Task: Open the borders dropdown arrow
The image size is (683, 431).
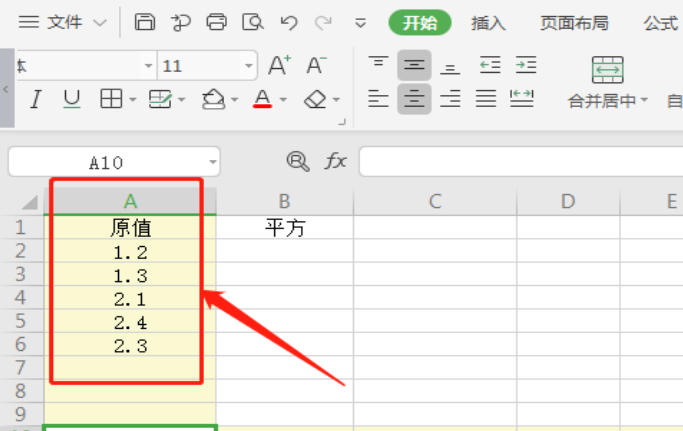Action: pos(133,100)
